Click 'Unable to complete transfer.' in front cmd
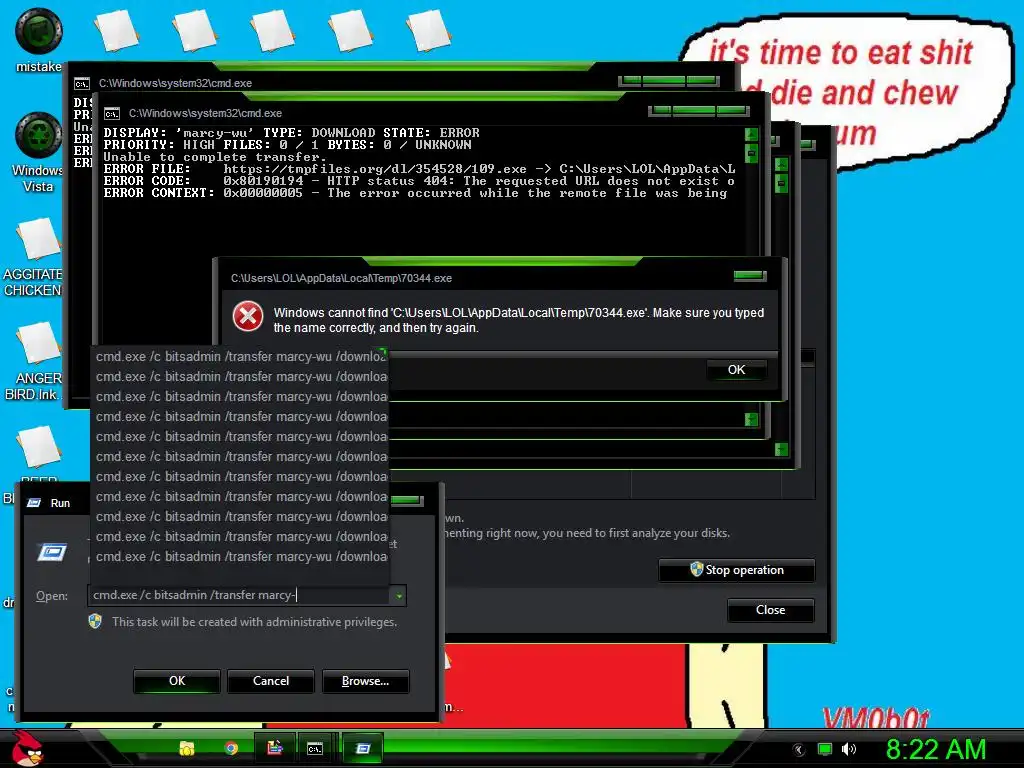 (214, 157)
